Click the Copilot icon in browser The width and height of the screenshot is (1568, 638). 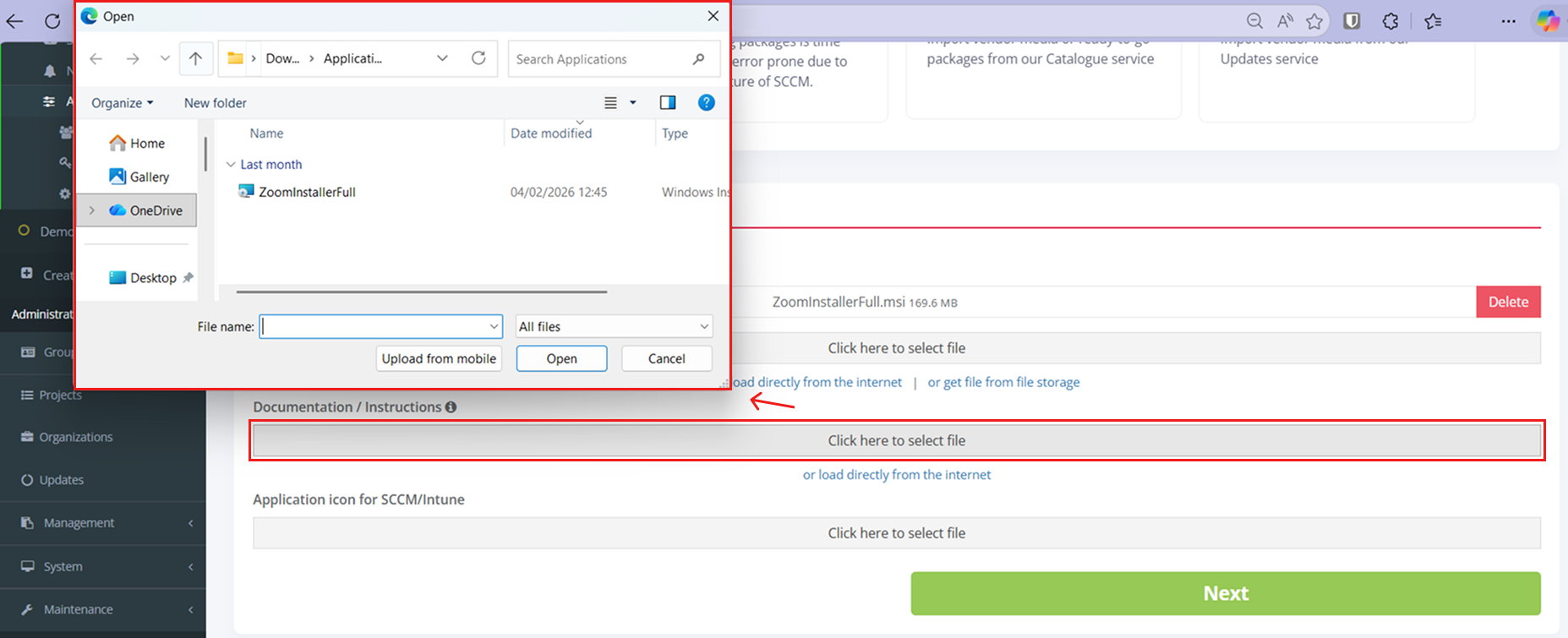[x=1547, y=21]
